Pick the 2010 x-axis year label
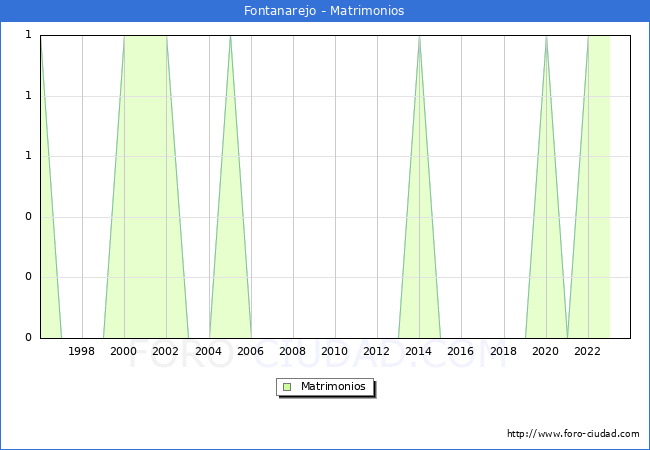The image size is (650, 450). pyautogui.click(x=334, y=351)
